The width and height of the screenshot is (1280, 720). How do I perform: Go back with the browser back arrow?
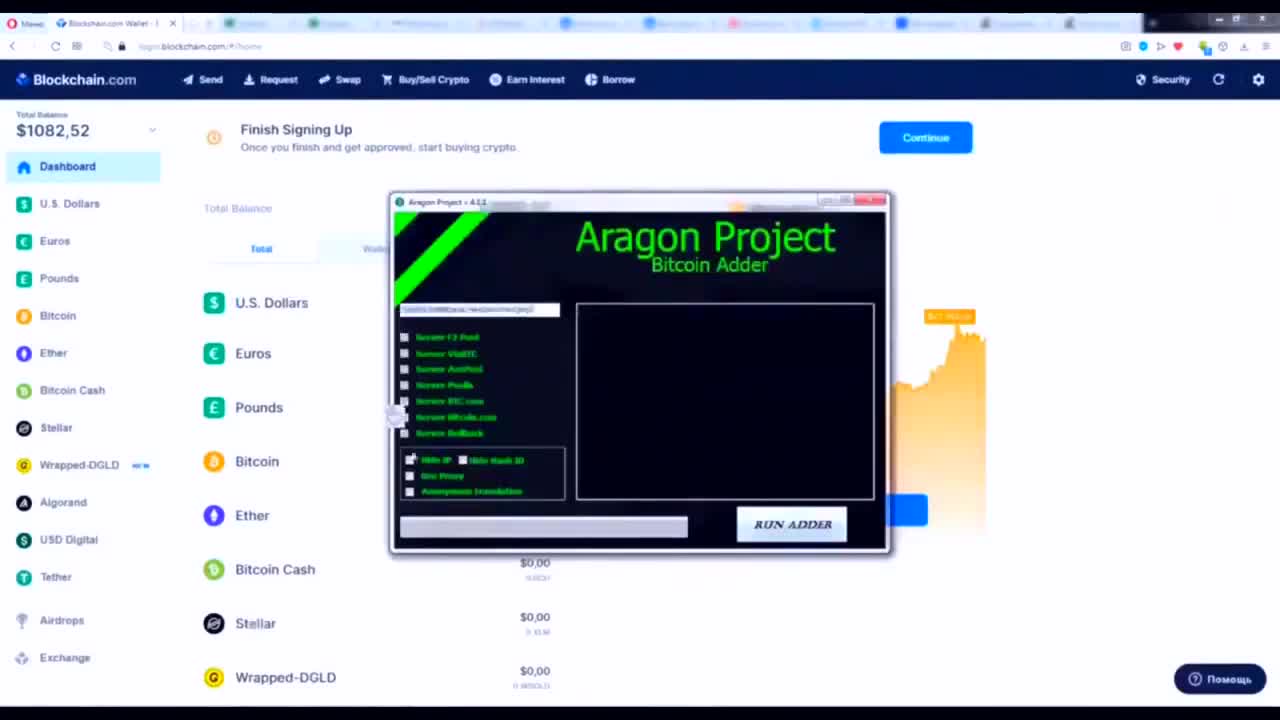pyautogui.click(x=12, y=46)
